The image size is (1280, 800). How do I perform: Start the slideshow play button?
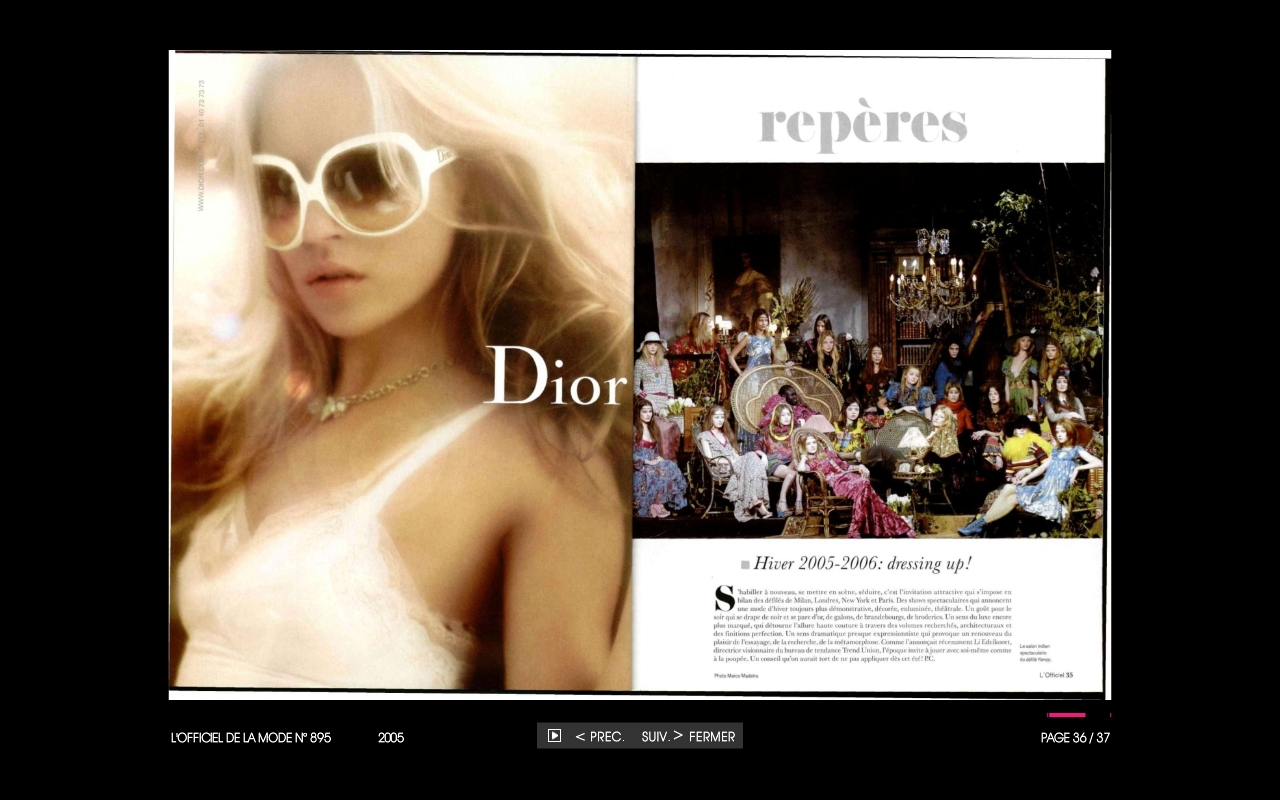(x=554, y=736)
